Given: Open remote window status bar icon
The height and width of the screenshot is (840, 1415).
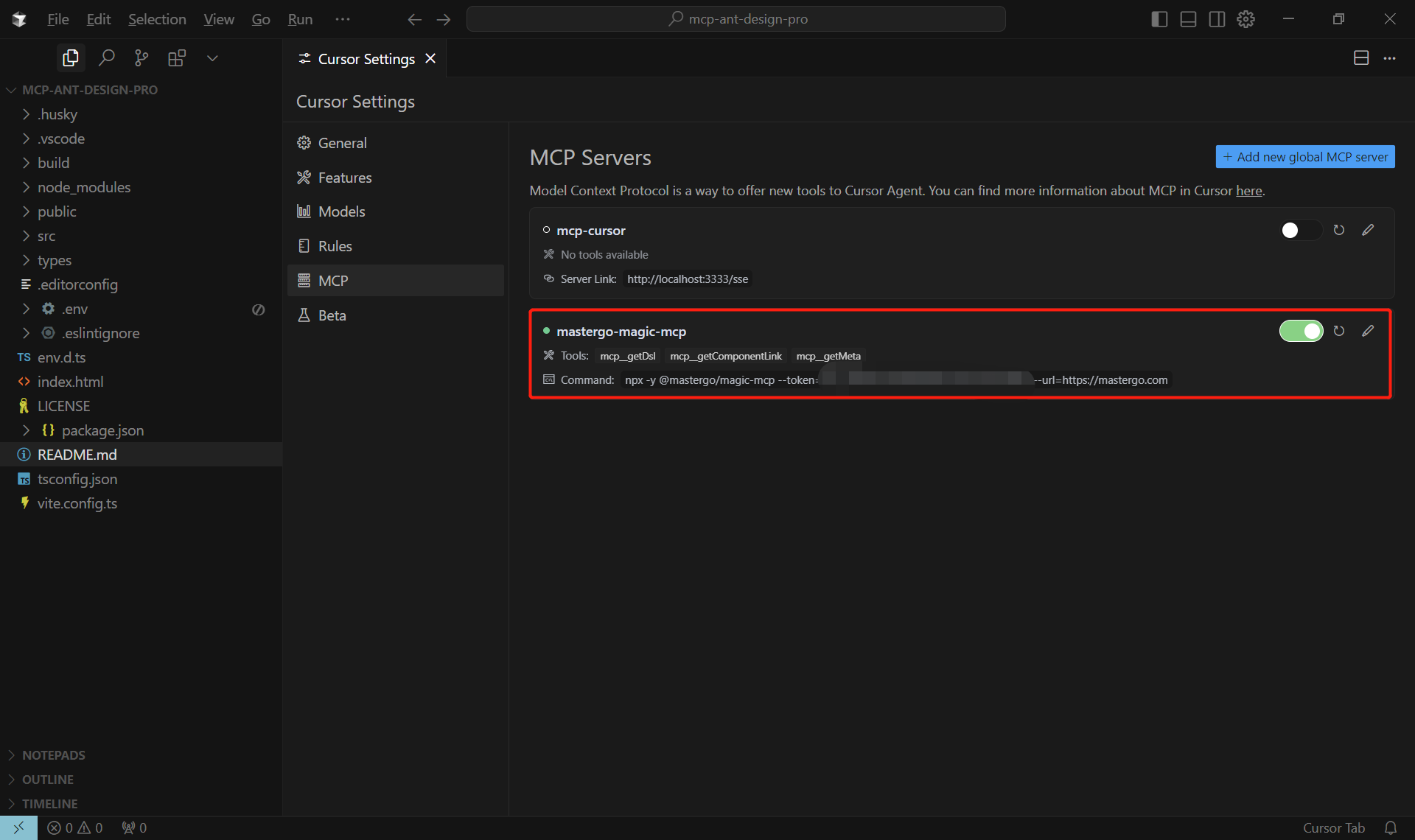Looking at the screenshot, I should point(18,828).
